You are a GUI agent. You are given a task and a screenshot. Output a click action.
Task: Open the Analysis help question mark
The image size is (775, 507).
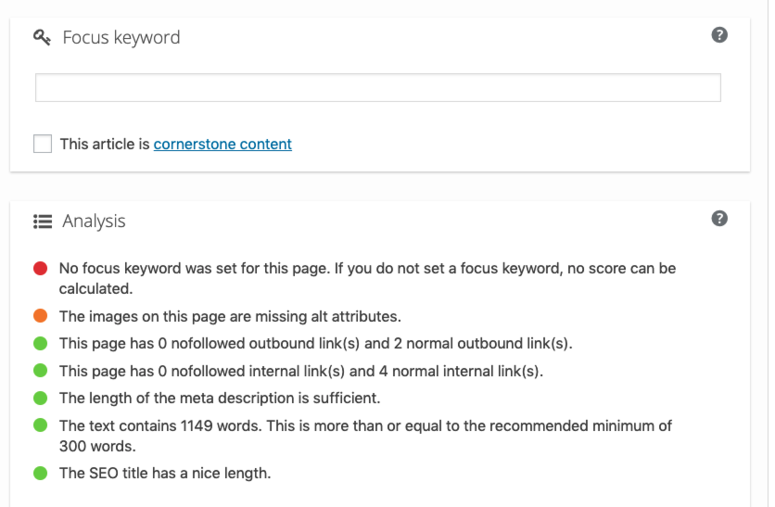coord(719,218)
